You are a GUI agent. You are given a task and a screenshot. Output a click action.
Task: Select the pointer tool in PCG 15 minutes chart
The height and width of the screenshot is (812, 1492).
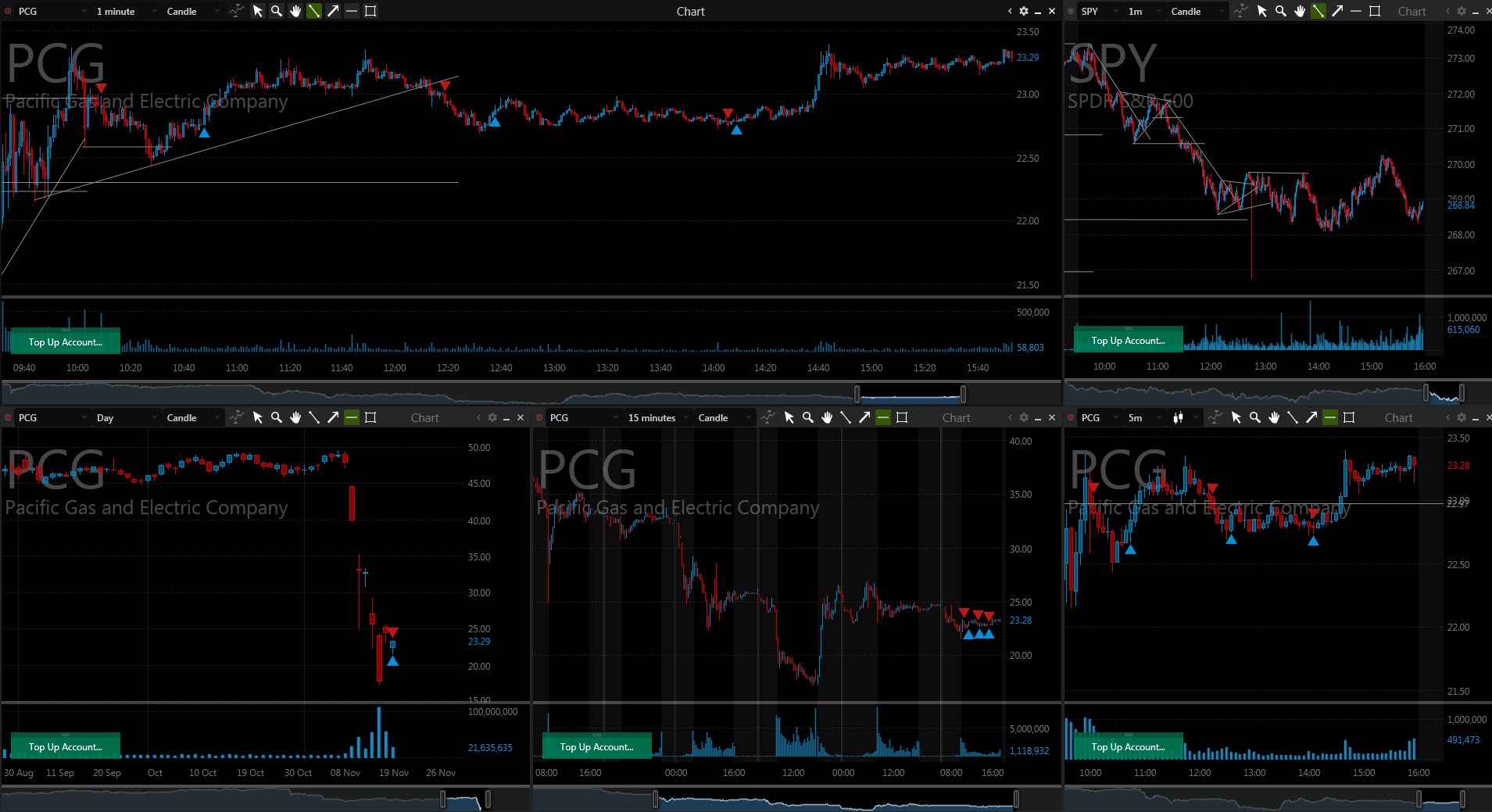pos(789,417)
